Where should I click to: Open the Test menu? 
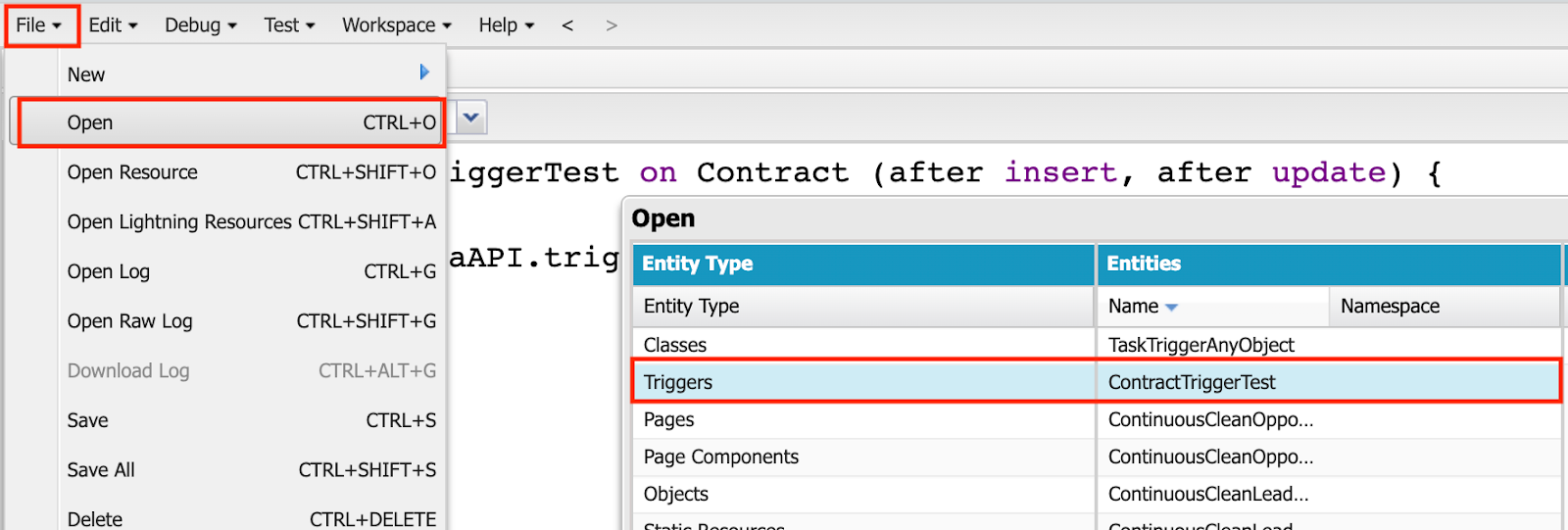[289, 25]
